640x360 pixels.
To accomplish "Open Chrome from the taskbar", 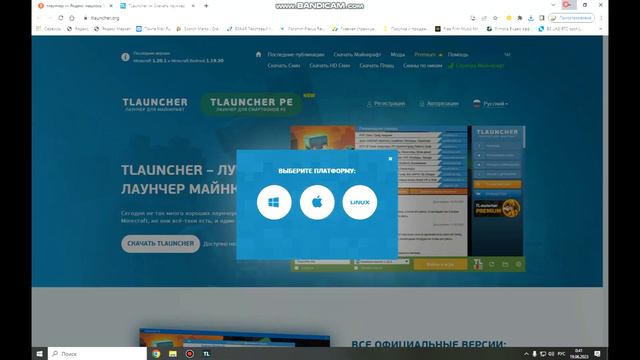I will pos(156,354).
